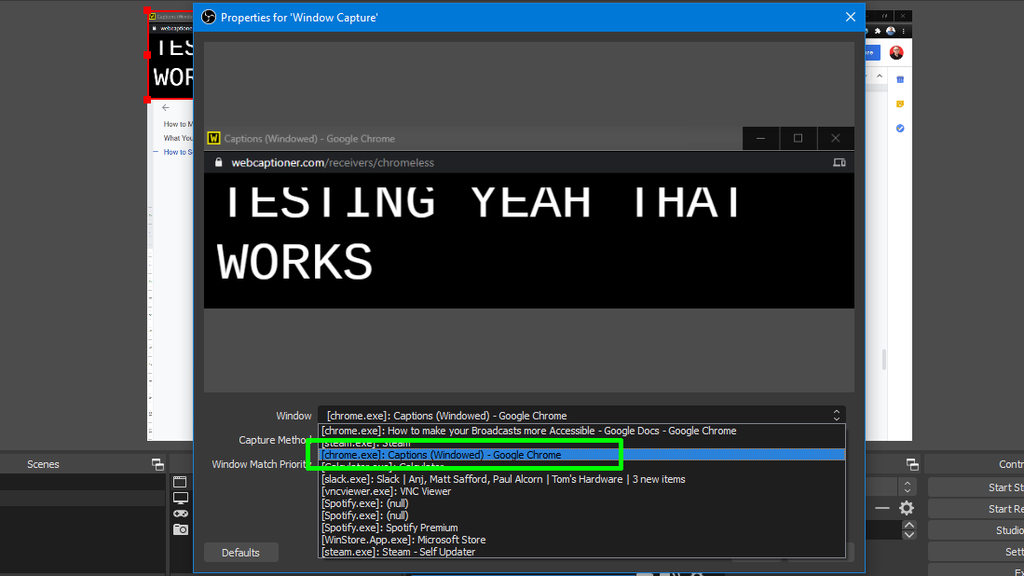Screen dimensions: 1024x576
Task: Open Google Calendar from the Chrome side panel
Action: point(900,81)
